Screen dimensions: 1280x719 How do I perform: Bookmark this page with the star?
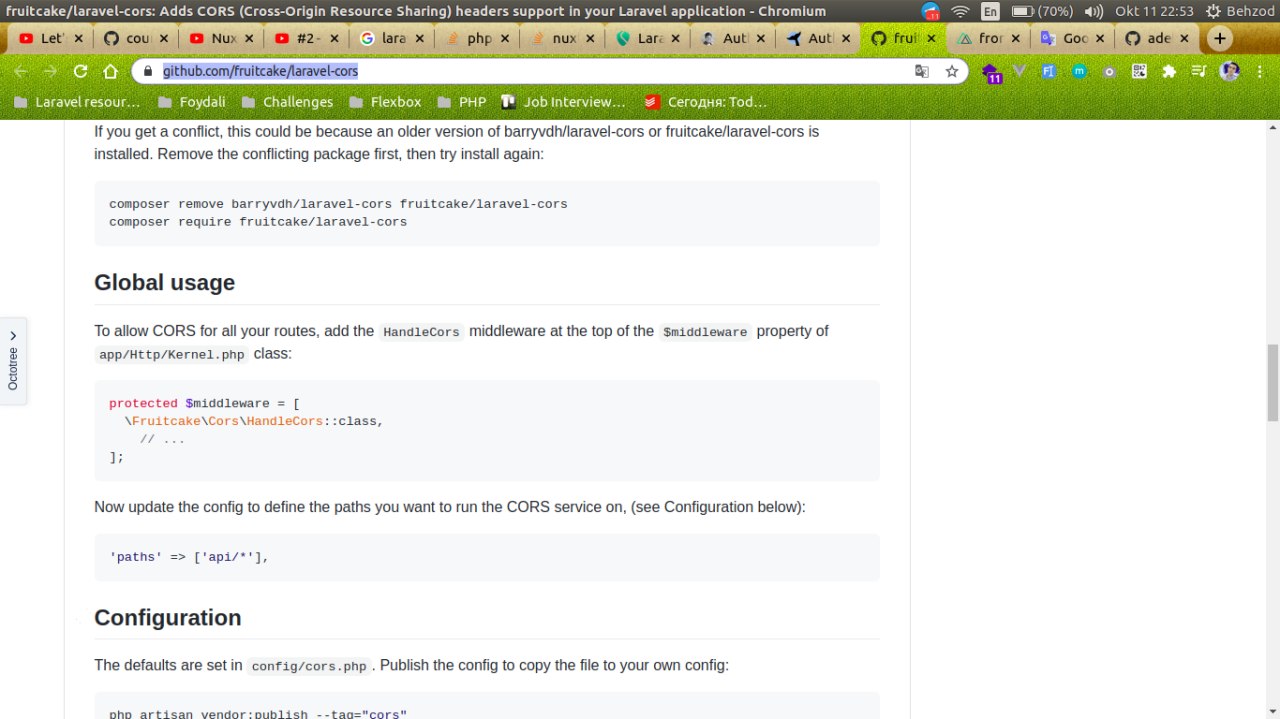(952, 72)
